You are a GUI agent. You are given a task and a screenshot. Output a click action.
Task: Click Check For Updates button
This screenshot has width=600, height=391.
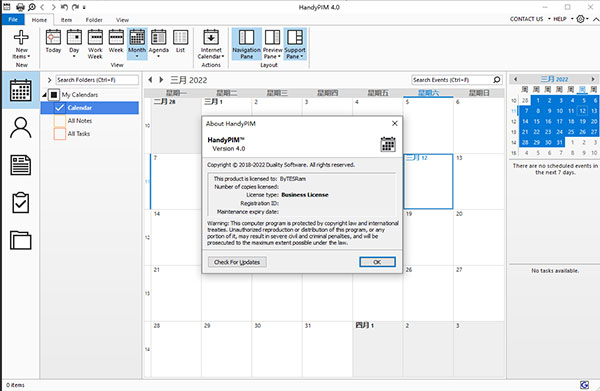(x=237, y=262)
